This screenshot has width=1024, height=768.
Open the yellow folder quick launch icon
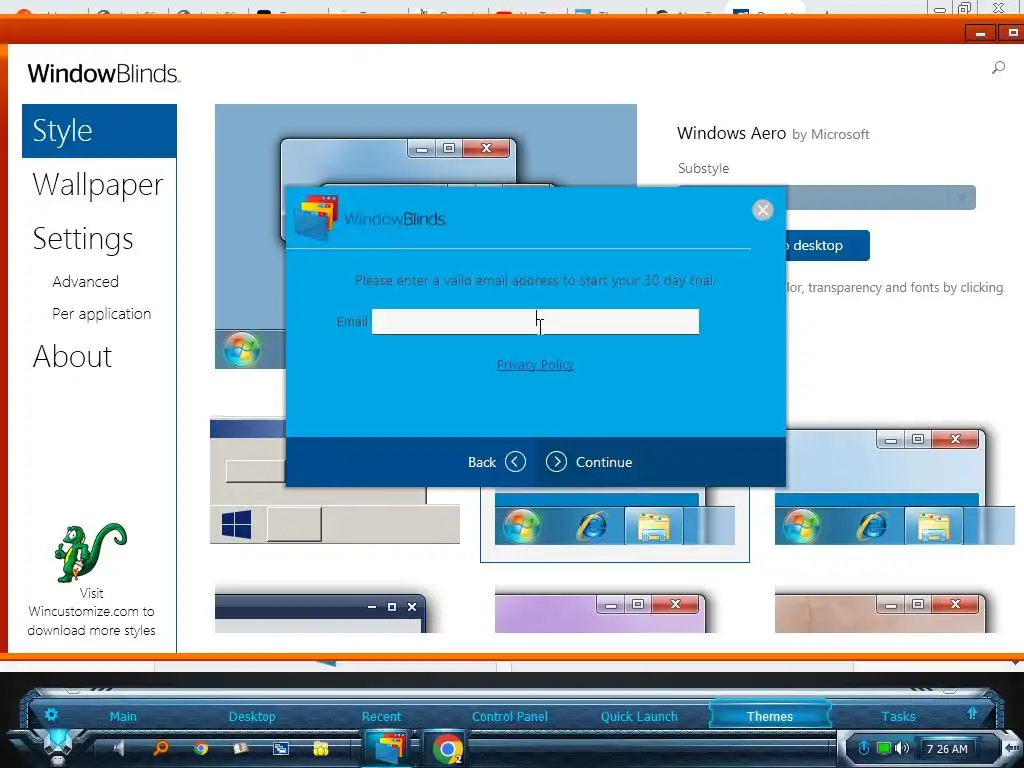321,748
